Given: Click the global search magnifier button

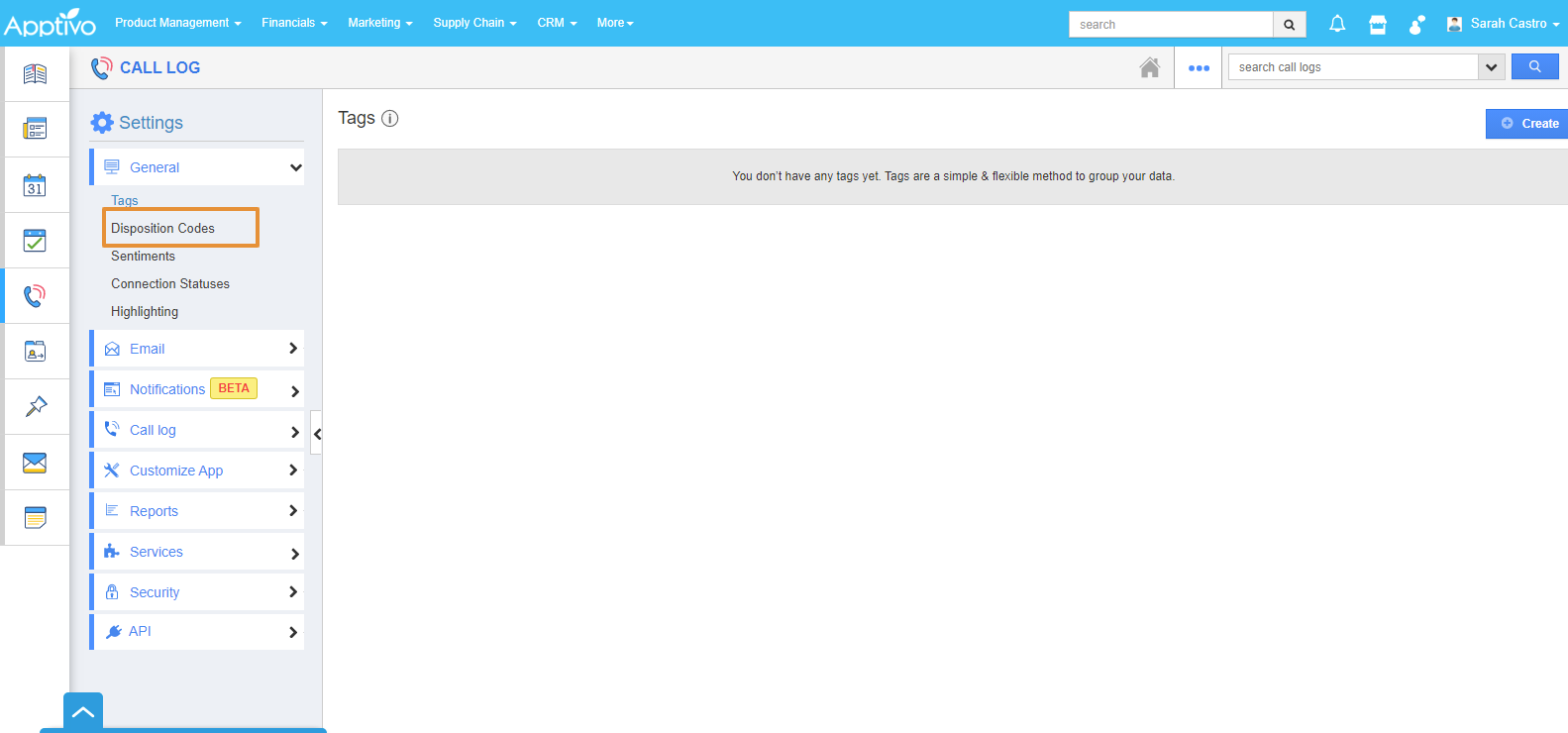Looking at the screenshot, I should click(x=1290, y=25).
